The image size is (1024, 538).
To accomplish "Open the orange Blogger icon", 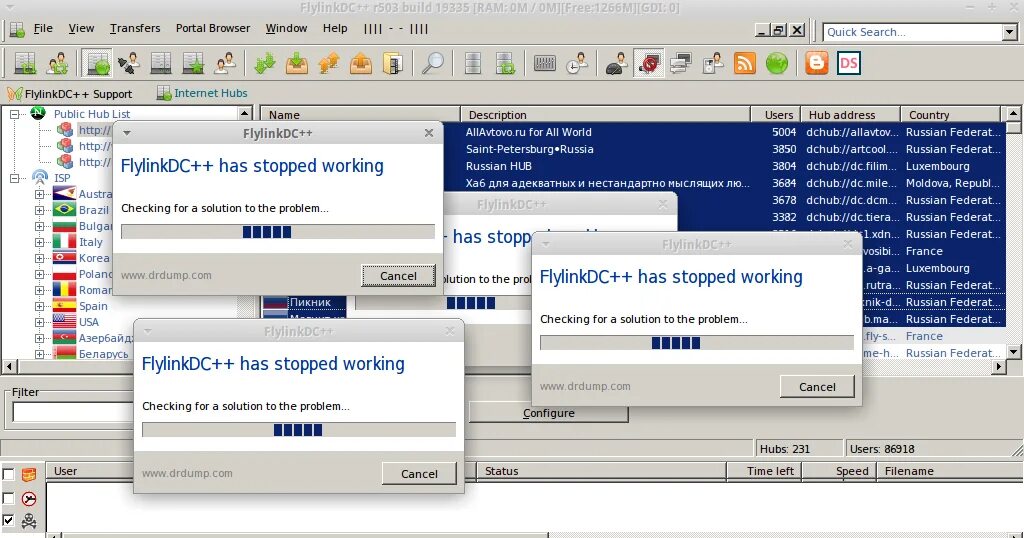I will point(816,63).
